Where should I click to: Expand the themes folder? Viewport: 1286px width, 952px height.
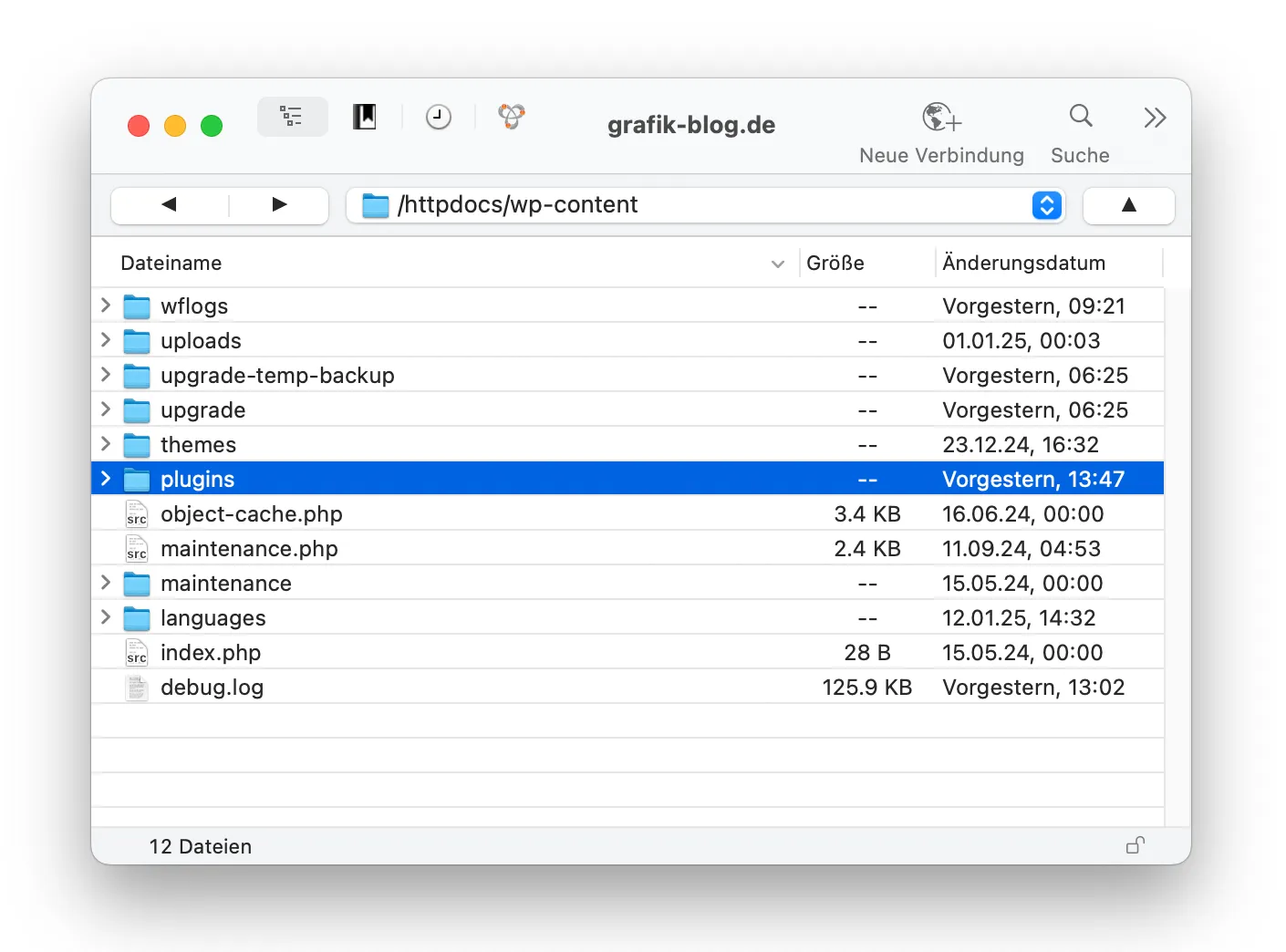[x=106, y=444]
